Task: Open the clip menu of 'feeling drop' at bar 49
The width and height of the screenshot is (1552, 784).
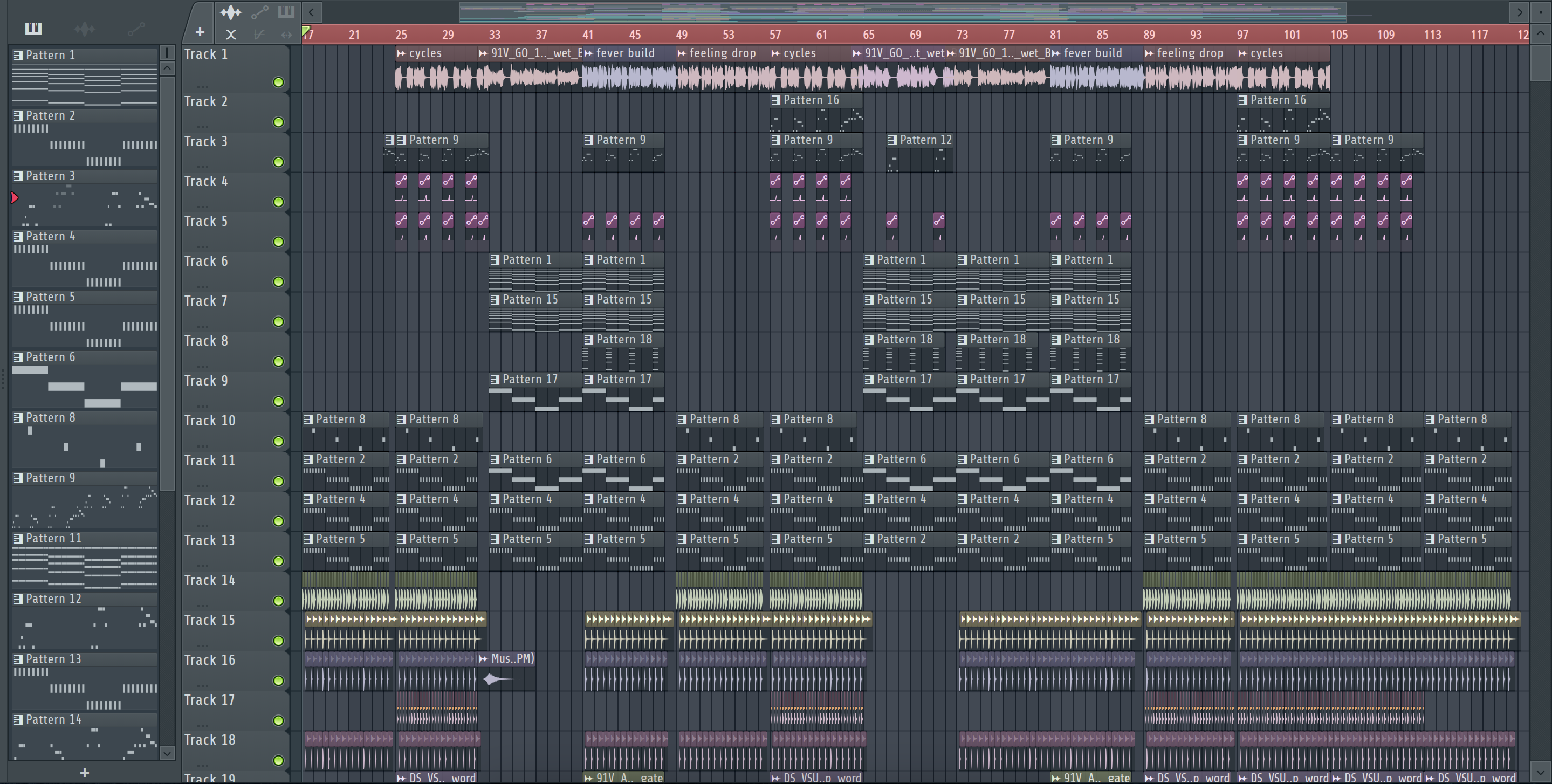Action: (x=682, y=53)
